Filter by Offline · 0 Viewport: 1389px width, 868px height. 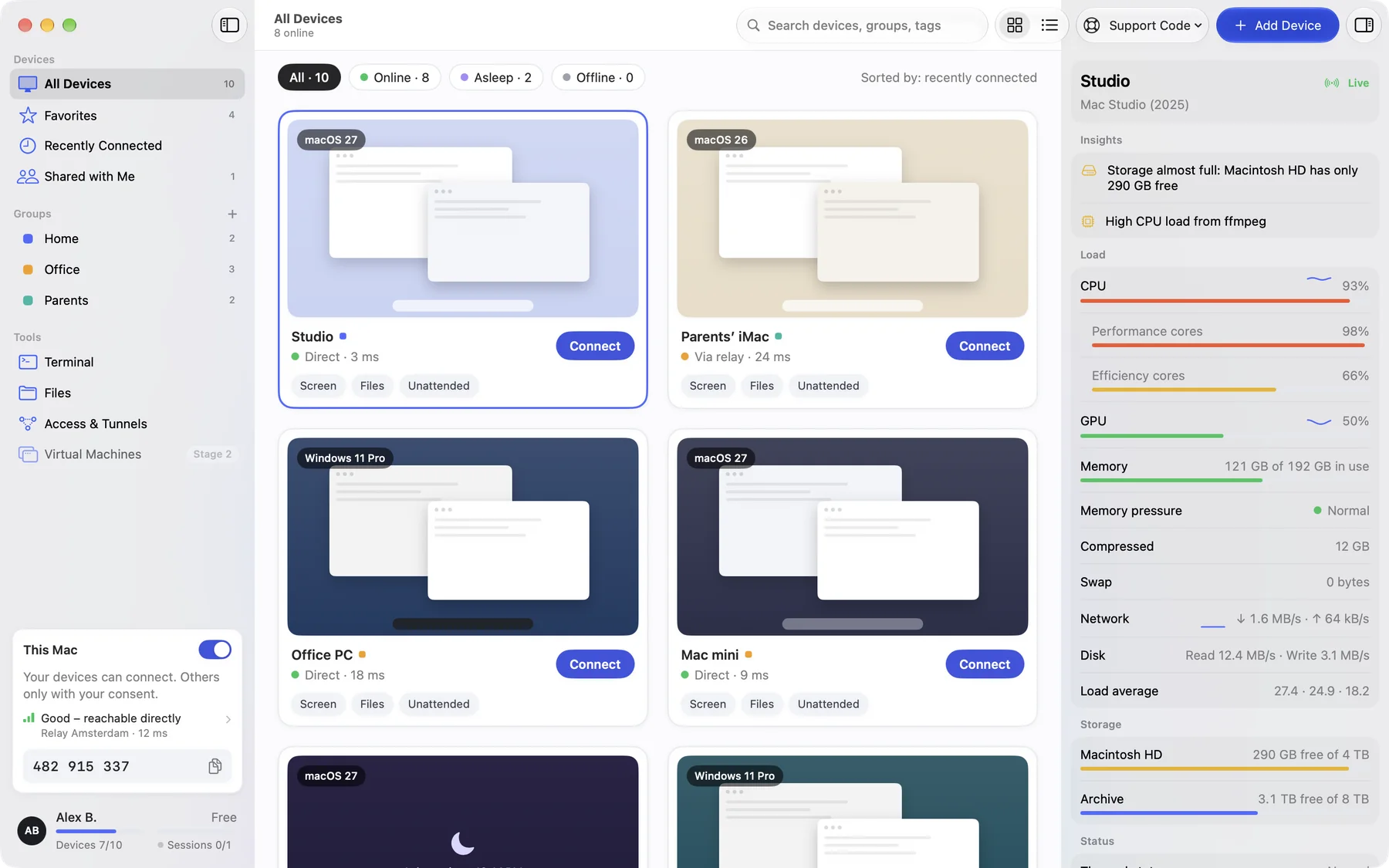[x=598, y=77]
